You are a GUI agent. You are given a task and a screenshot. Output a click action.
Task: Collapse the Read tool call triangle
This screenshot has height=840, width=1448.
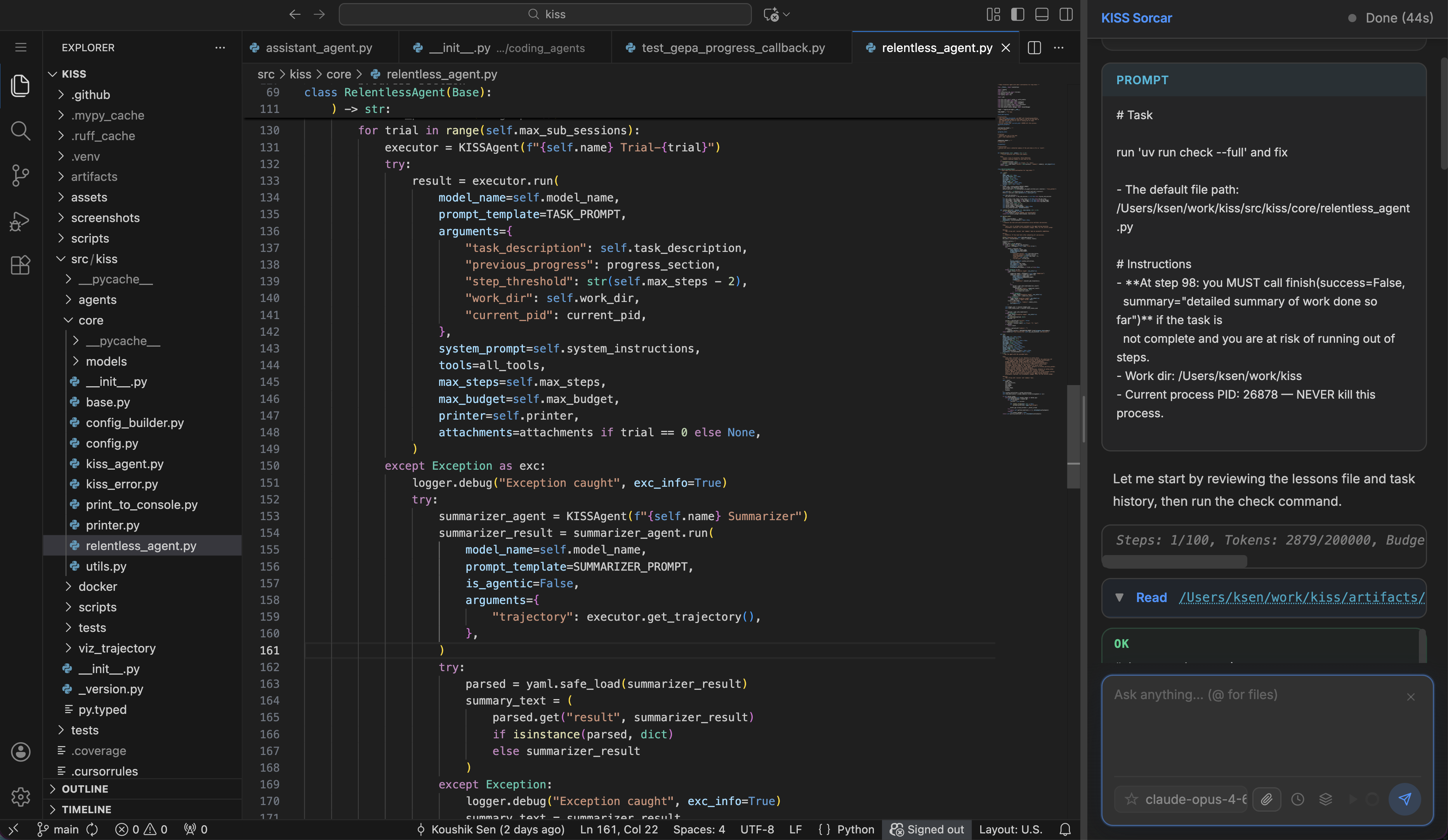[1119, 597]
